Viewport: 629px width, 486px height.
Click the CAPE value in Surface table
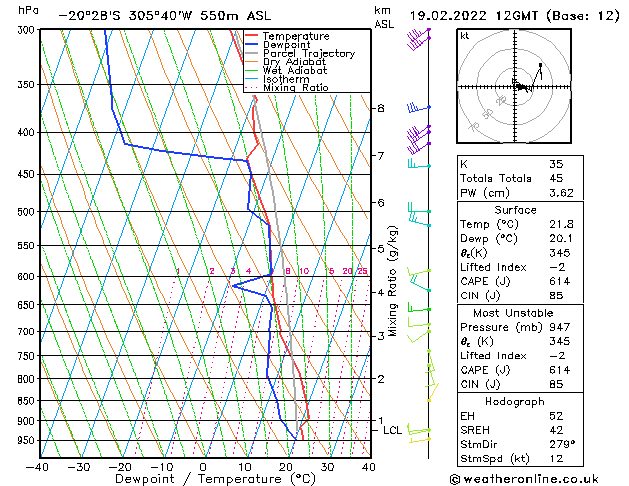coord(560,281)
